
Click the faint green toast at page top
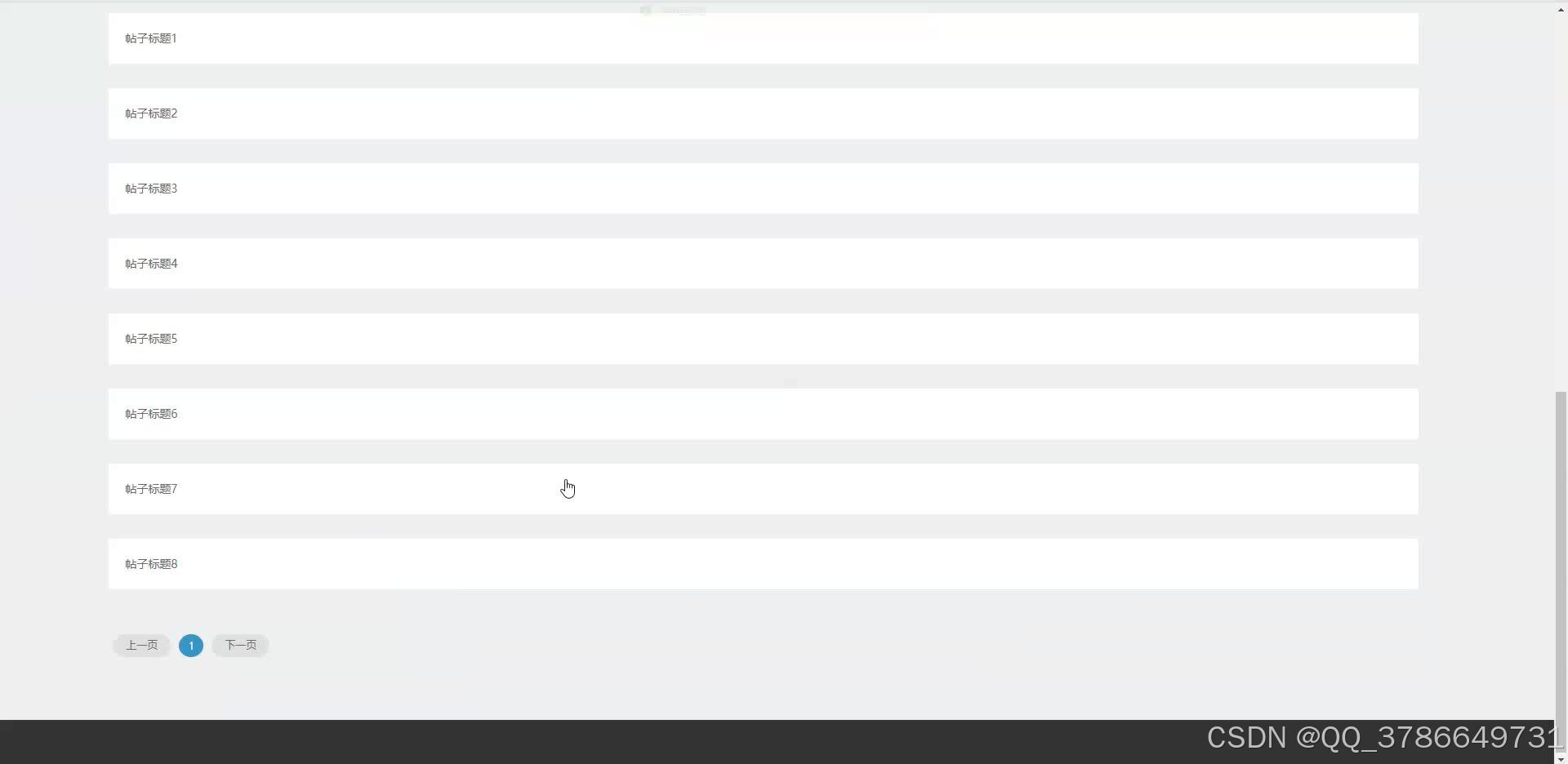tap(674, 11)
